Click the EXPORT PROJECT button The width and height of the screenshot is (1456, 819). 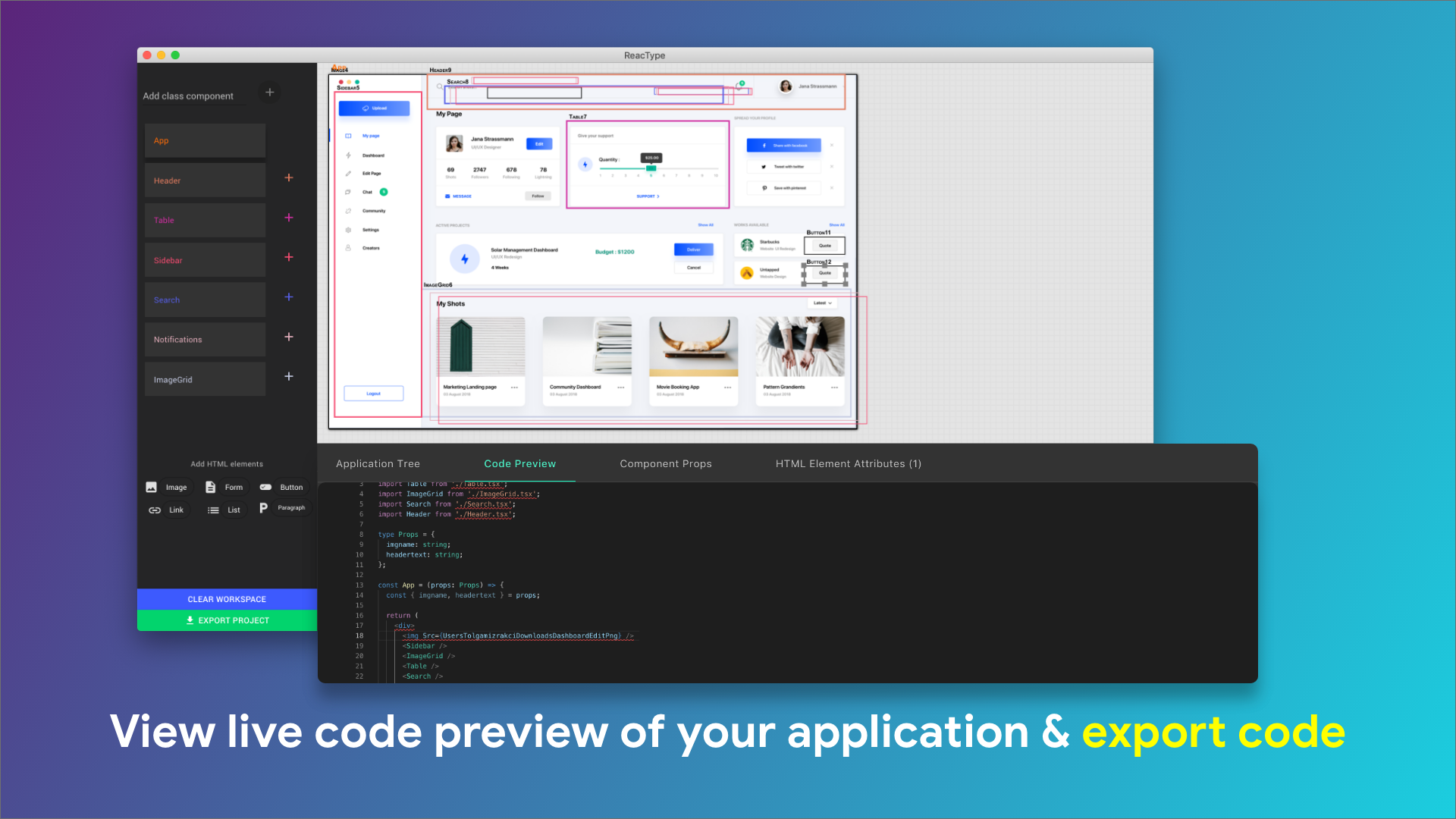point(227,620)
